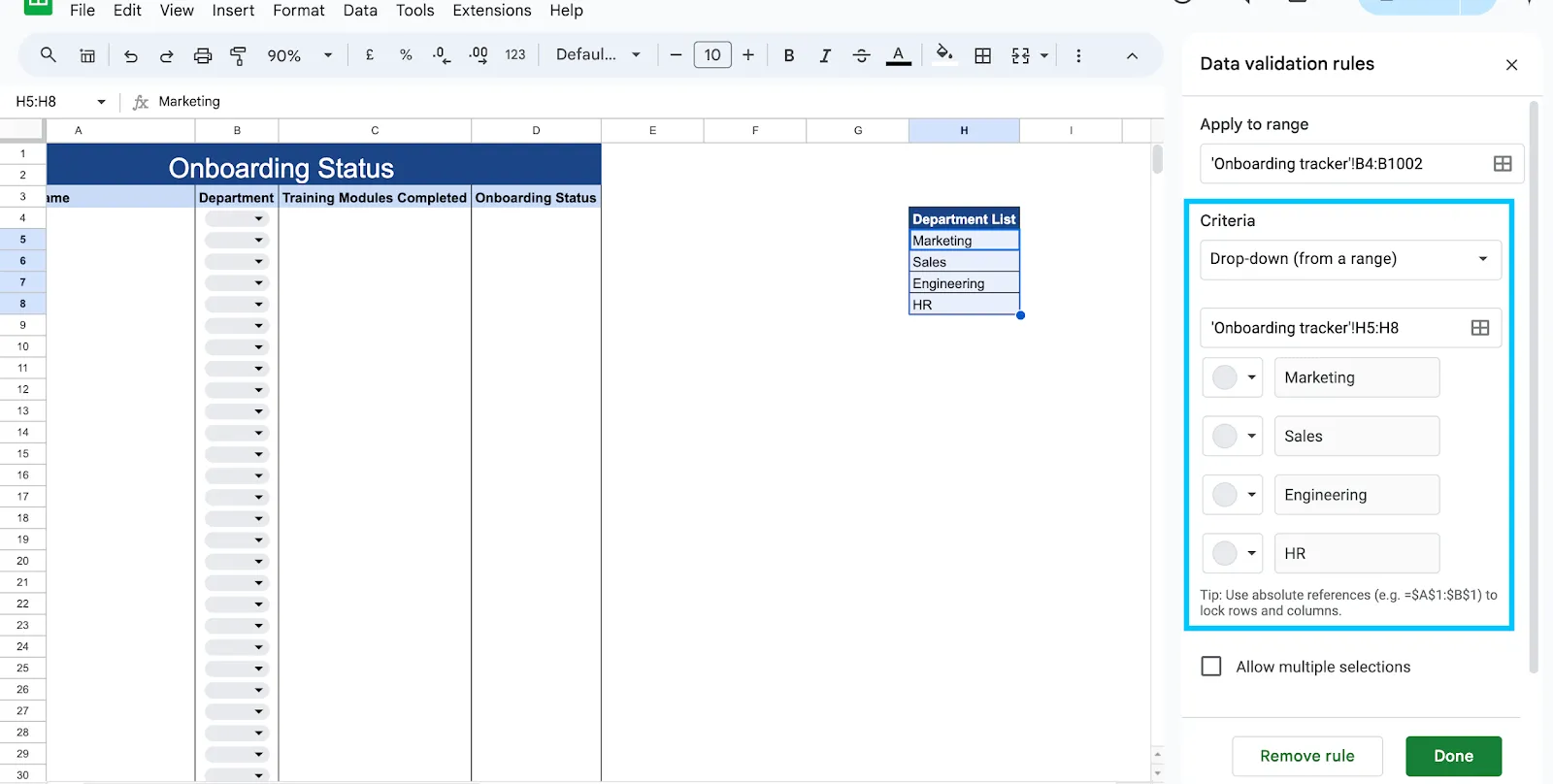Open the name box dropdown arrow
The width and height of the screenshot is (1553, 784).
click(x=101, y=102)
